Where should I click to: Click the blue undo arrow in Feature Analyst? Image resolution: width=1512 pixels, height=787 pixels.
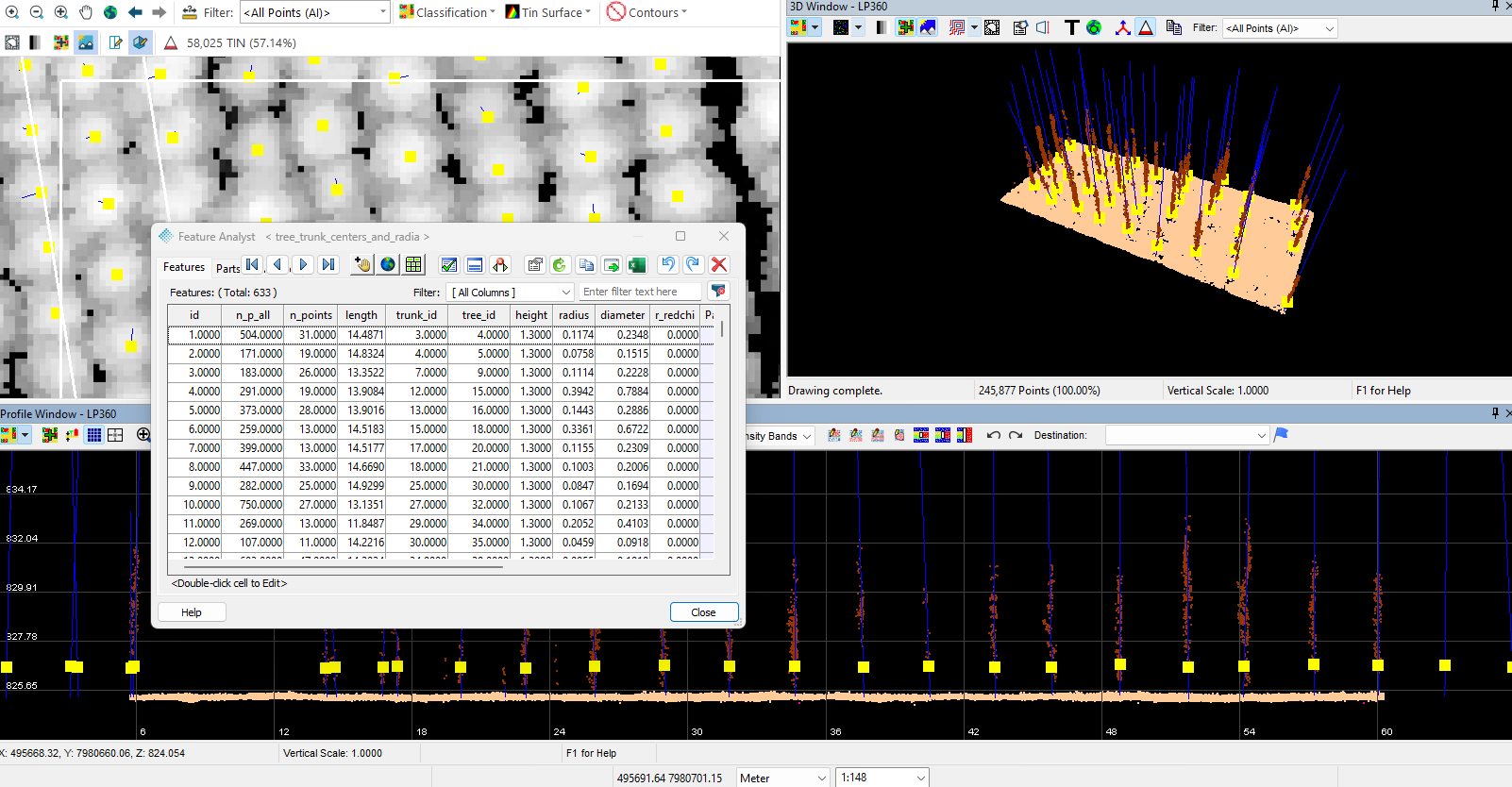coord(668,265)
